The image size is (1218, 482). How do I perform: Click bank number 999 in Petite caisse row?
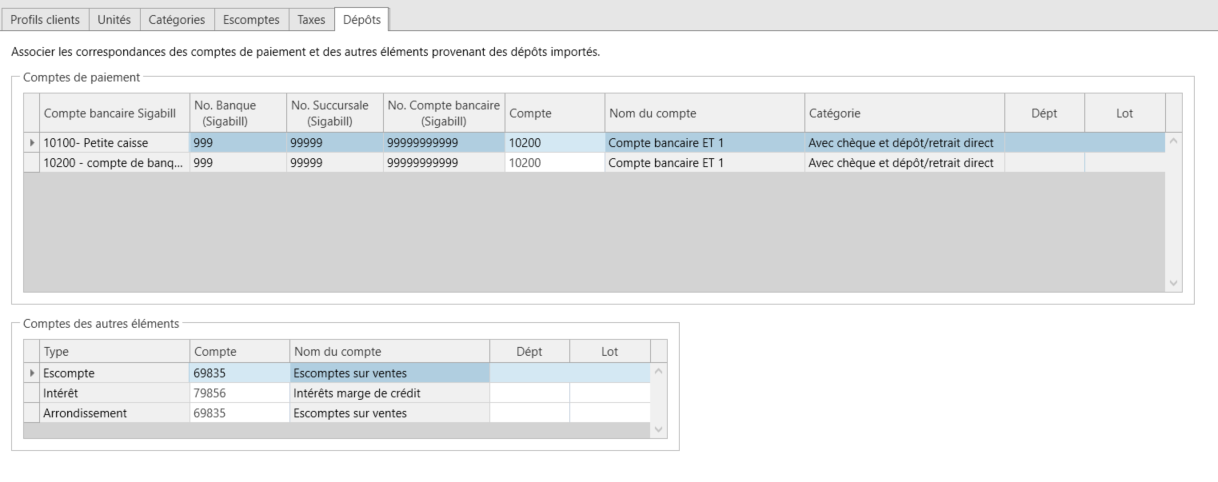point(237,143)
